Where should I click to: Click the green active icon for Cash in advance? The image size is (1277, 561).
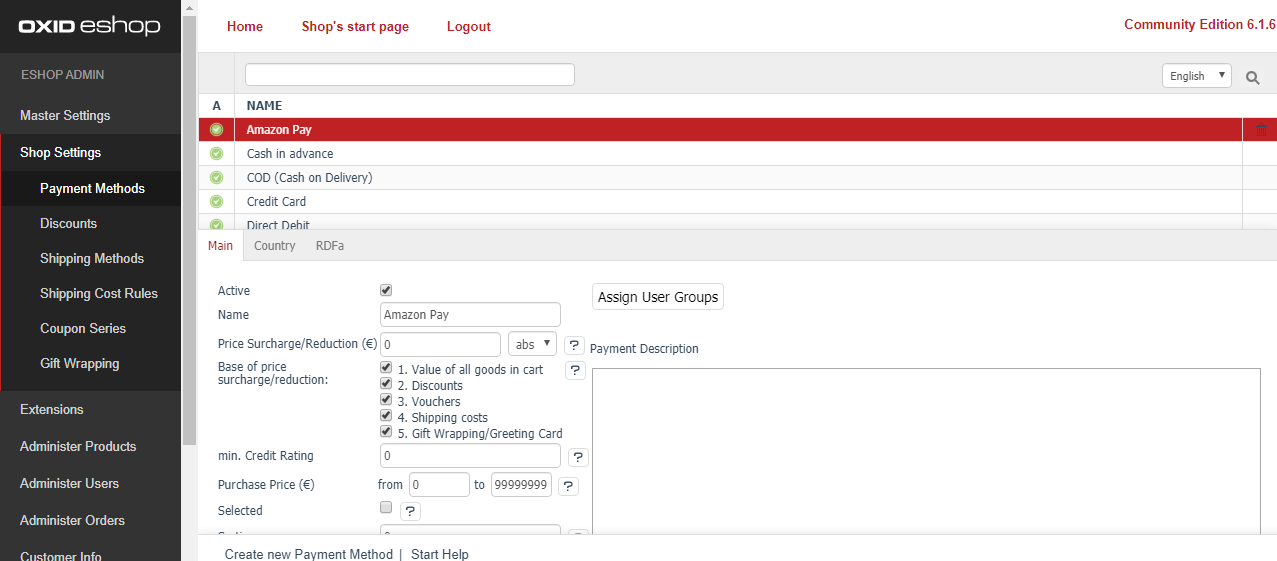click(216, 154)
